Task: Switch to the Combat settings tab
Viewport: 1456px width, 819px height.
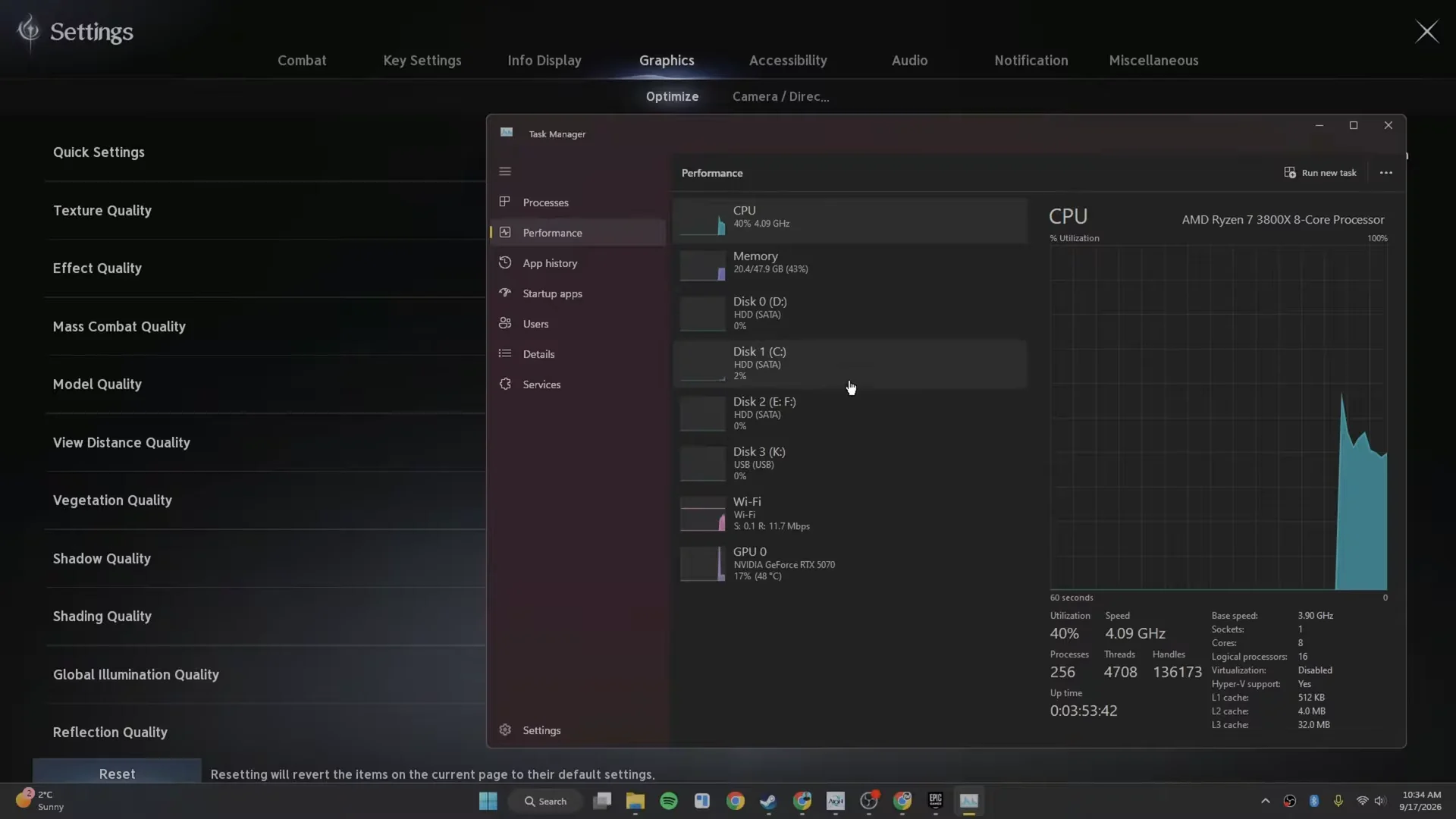Action: click(302, 60)
